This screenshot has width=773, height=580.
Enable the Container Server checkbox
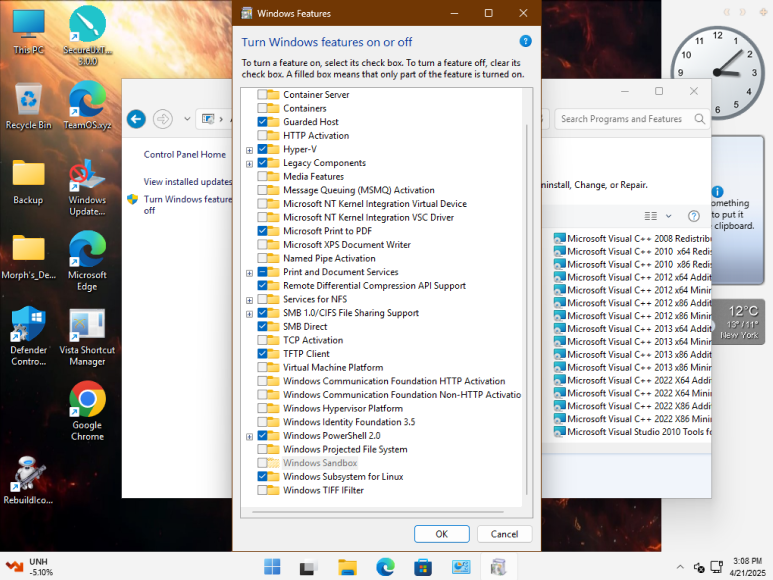262,95
